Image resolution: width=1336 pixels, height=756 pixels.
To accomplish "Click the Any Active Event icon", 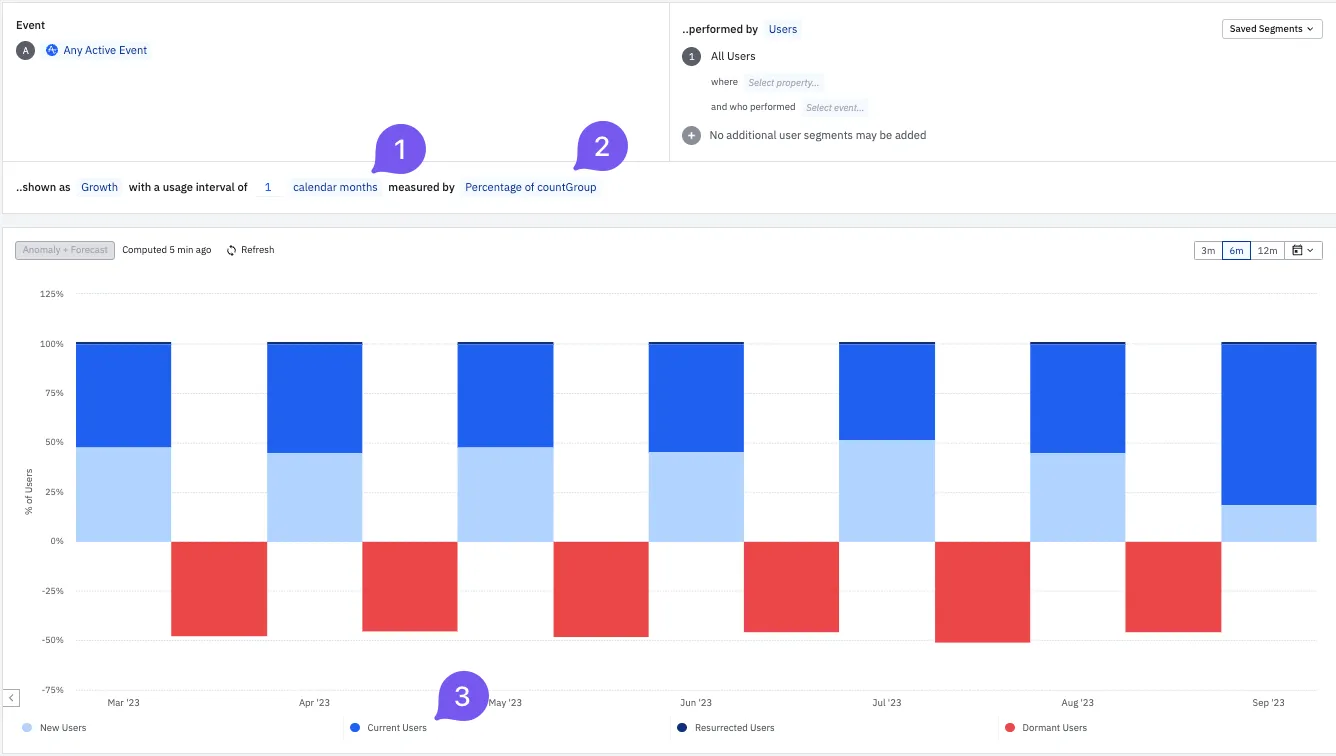I will tap(52, 50).
